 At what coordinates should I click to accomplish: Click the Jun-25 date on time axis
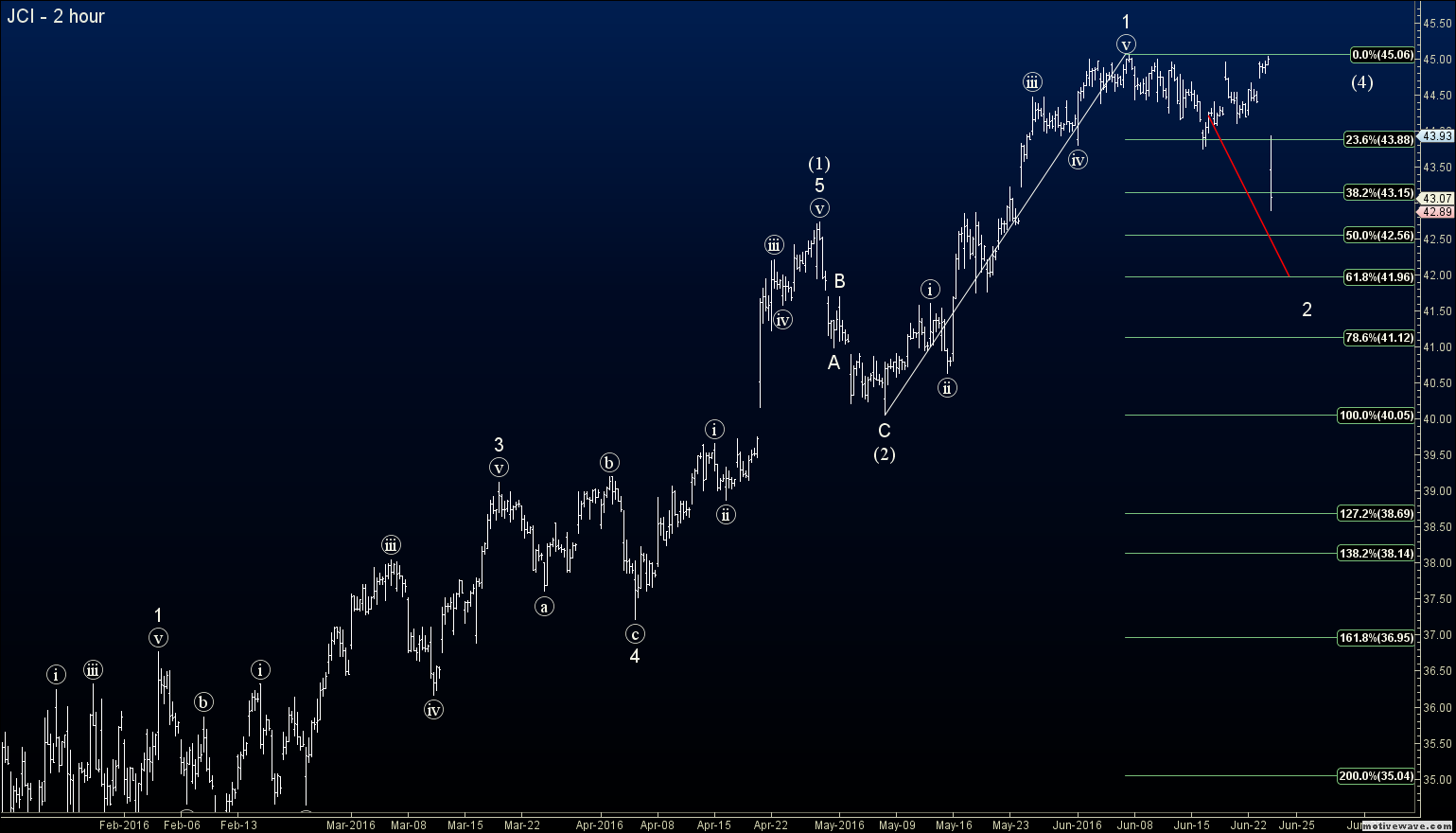point(1296,824)
